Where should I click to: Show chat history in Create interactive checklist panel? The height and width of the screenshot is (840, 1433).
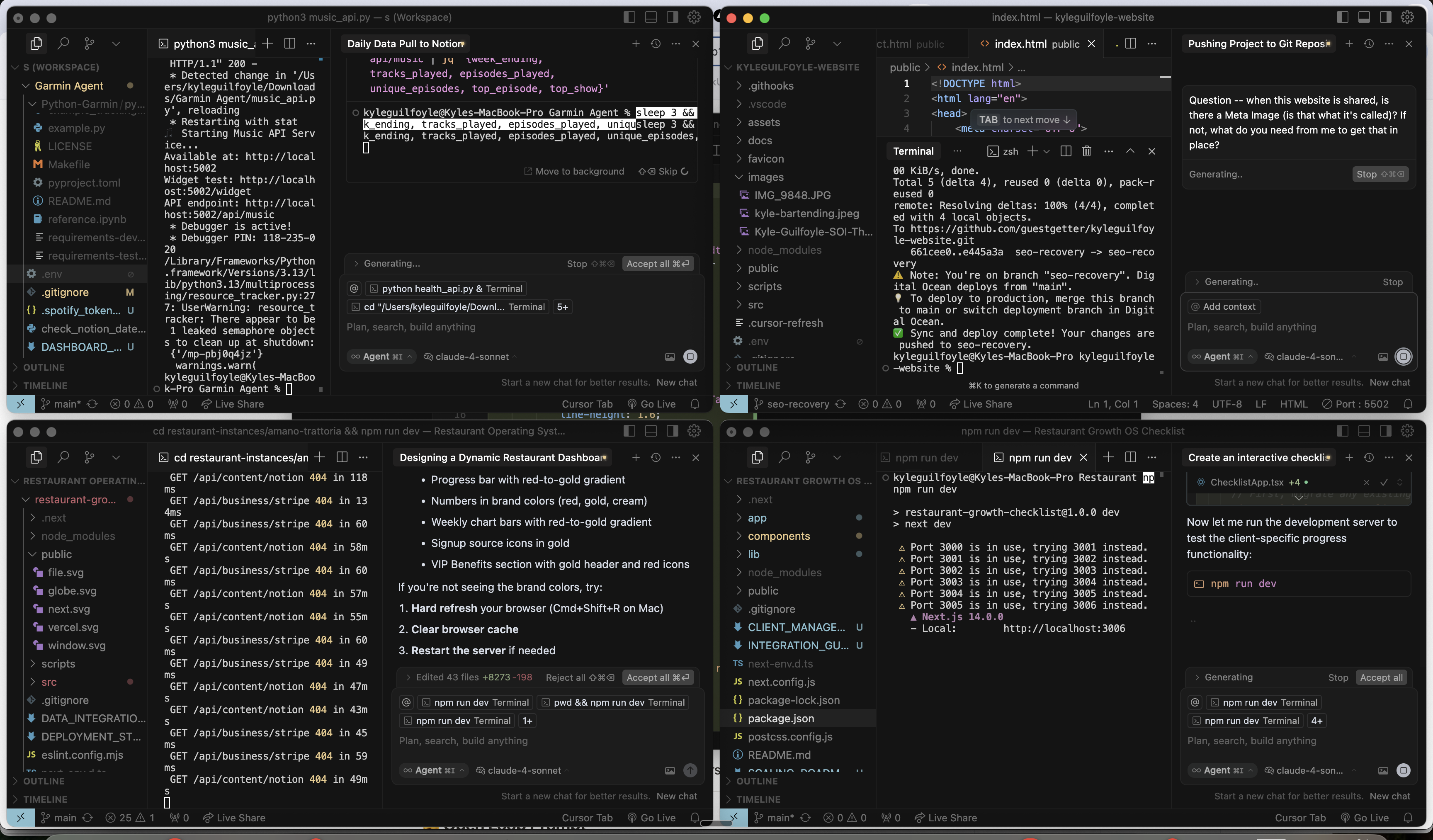[x=1369, y=457]
